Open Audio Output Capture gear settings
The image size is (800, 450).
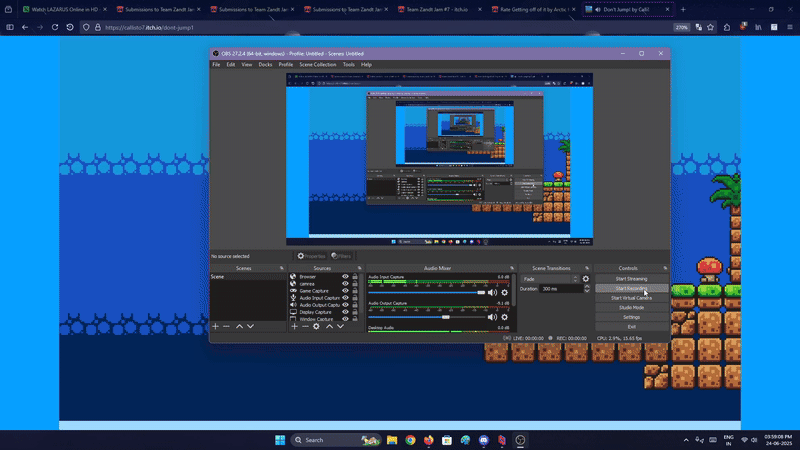click(505, 317)
